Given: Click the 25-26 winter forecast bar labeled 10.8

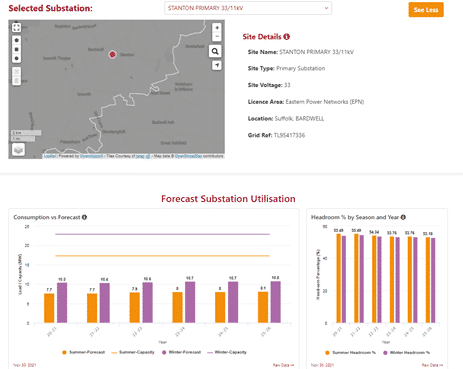Looking at the screenshot, I should point(276,302).
